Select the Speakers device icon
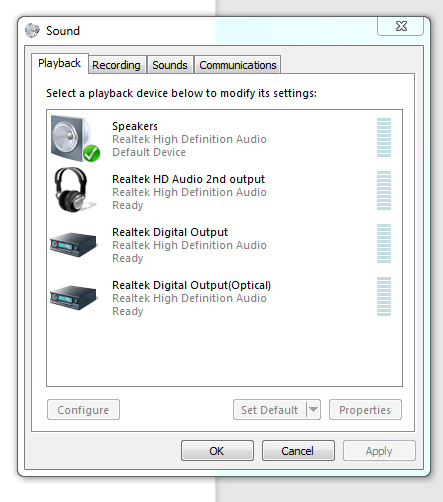This screenshot has height=502, width=443. point(75,138)
